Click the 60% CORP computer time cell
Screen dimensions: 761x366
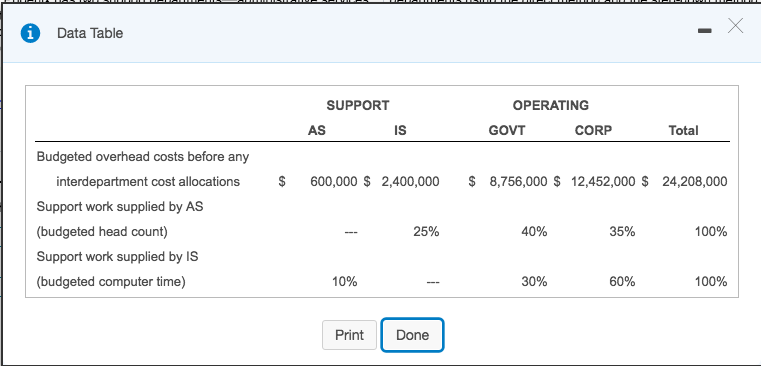[622, 282]
